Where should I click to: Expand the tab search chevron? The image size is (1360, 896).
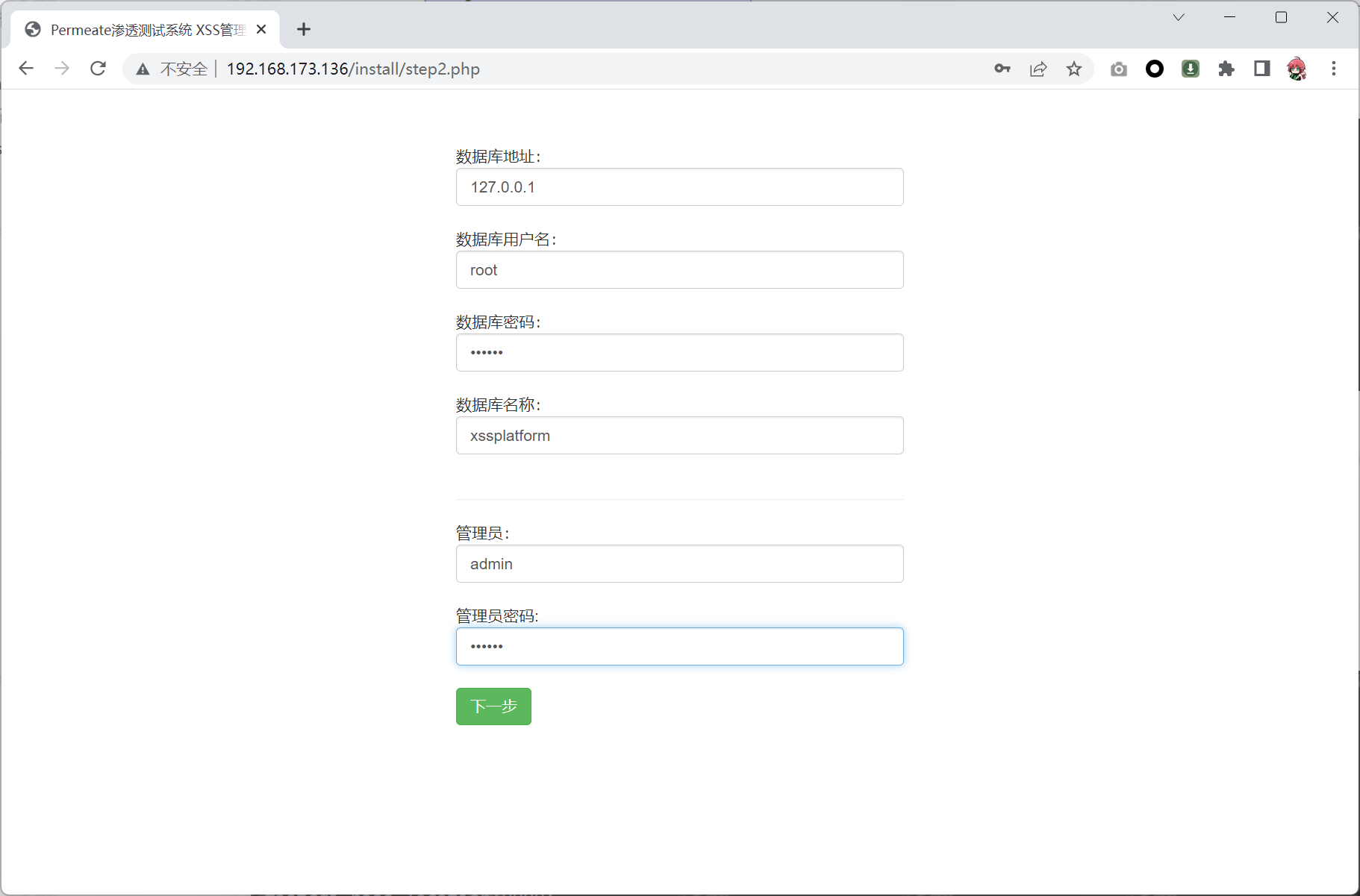coord(1179,17)
